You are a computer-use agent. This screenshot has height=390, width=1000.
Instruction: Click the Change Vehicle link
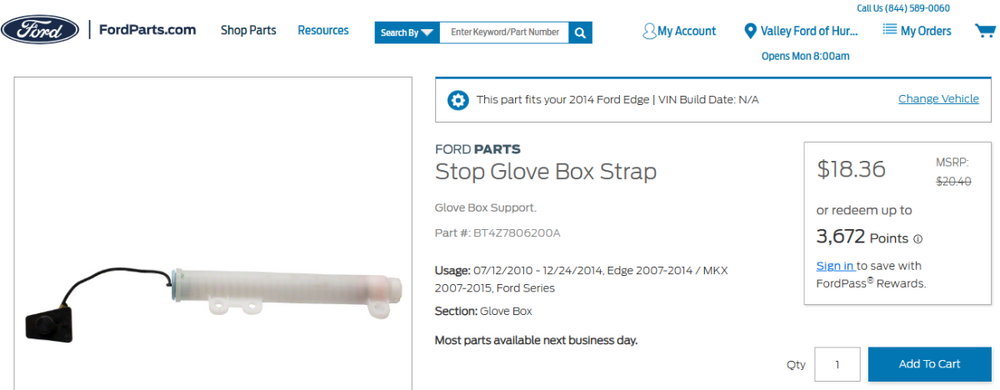point(938,99)
